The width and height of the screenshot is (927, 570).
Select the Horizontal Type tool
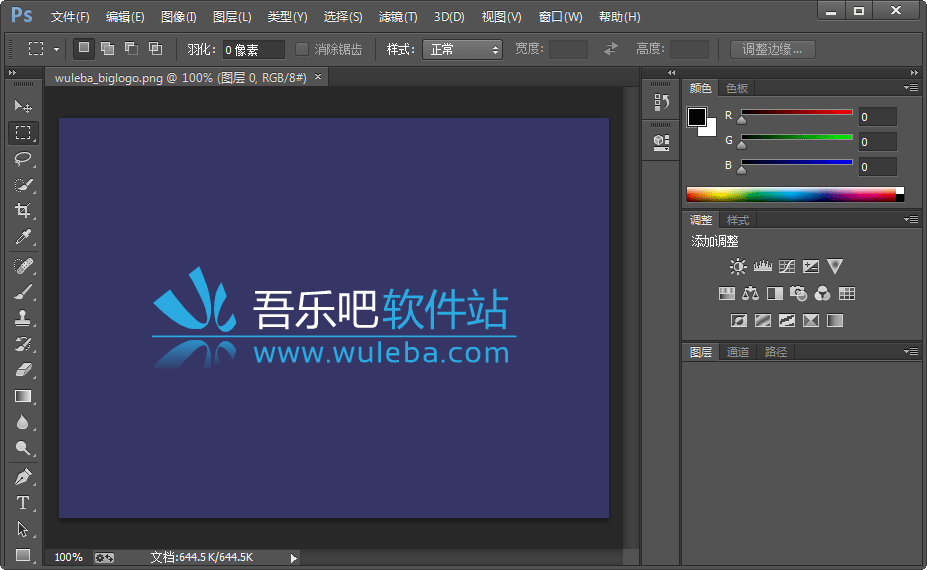click(23, 503)
